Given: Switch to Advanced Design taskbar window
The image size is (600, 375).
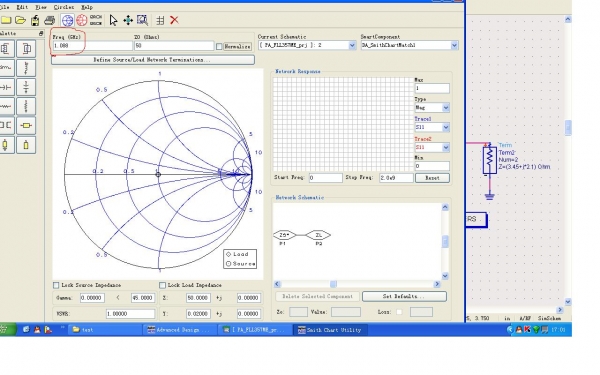Looking at the screenshot, I should [179, 330].
